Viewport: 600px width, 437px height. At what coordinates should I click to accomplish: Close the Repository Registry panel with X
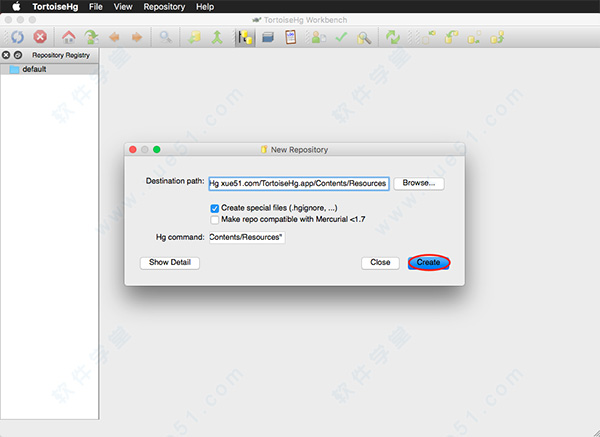click(6, 55)
